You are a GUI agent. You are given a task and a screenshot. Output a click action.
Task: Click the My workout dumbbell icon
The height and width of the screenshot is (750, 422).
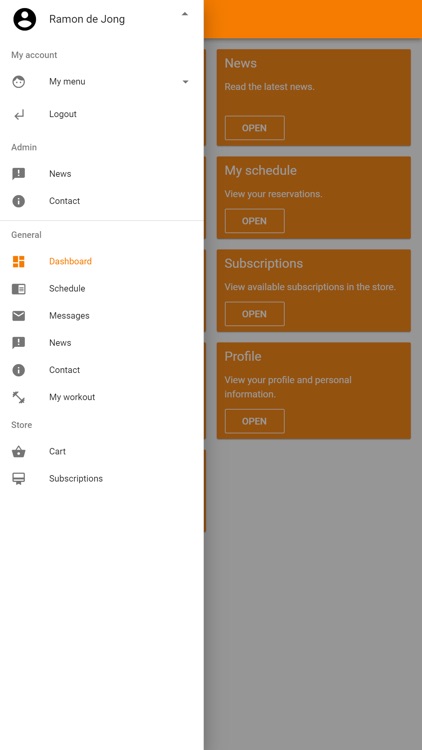(x=19, y=397)
